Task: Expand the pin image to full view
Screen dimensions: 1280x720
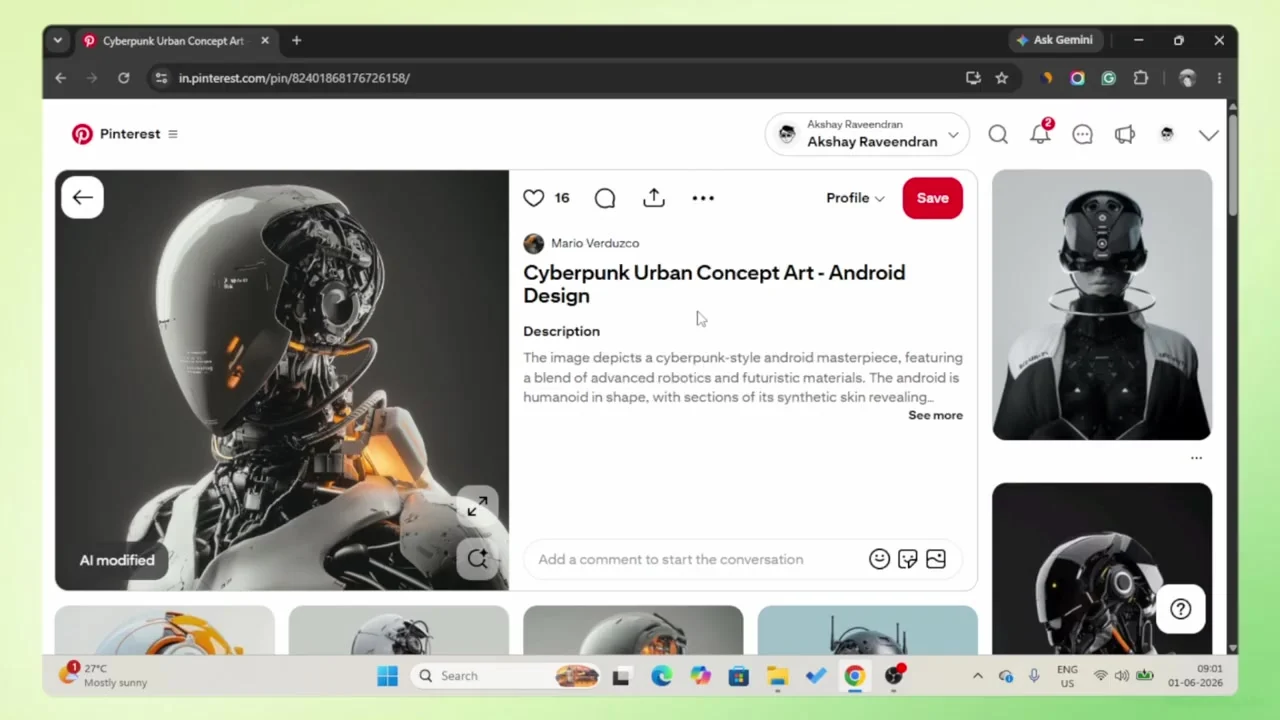Action: tap(477, 508)
